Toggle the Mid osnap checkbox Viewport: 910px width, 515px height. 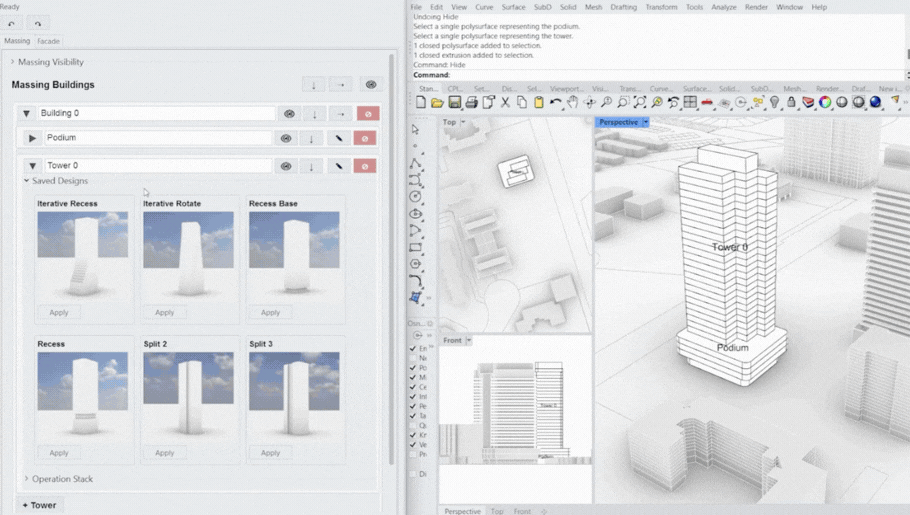coord(413,377)
